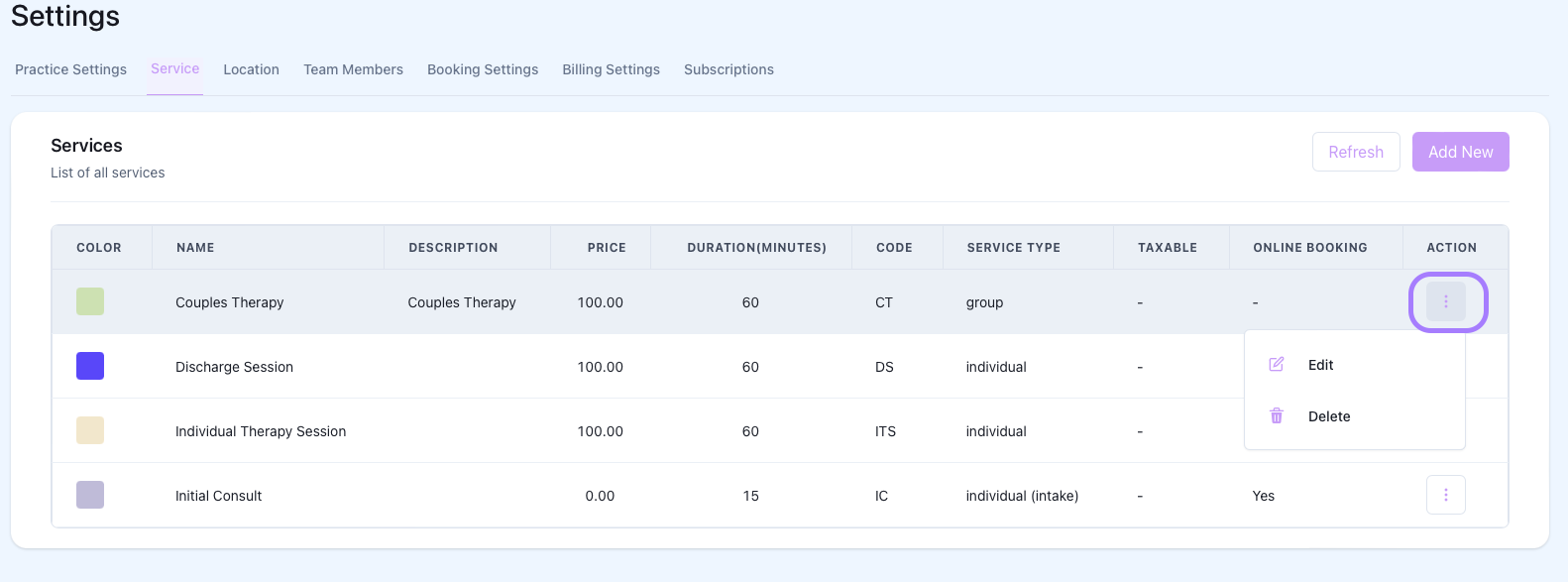
Task: Select the Service tab
Action: (x=174, y=68)
